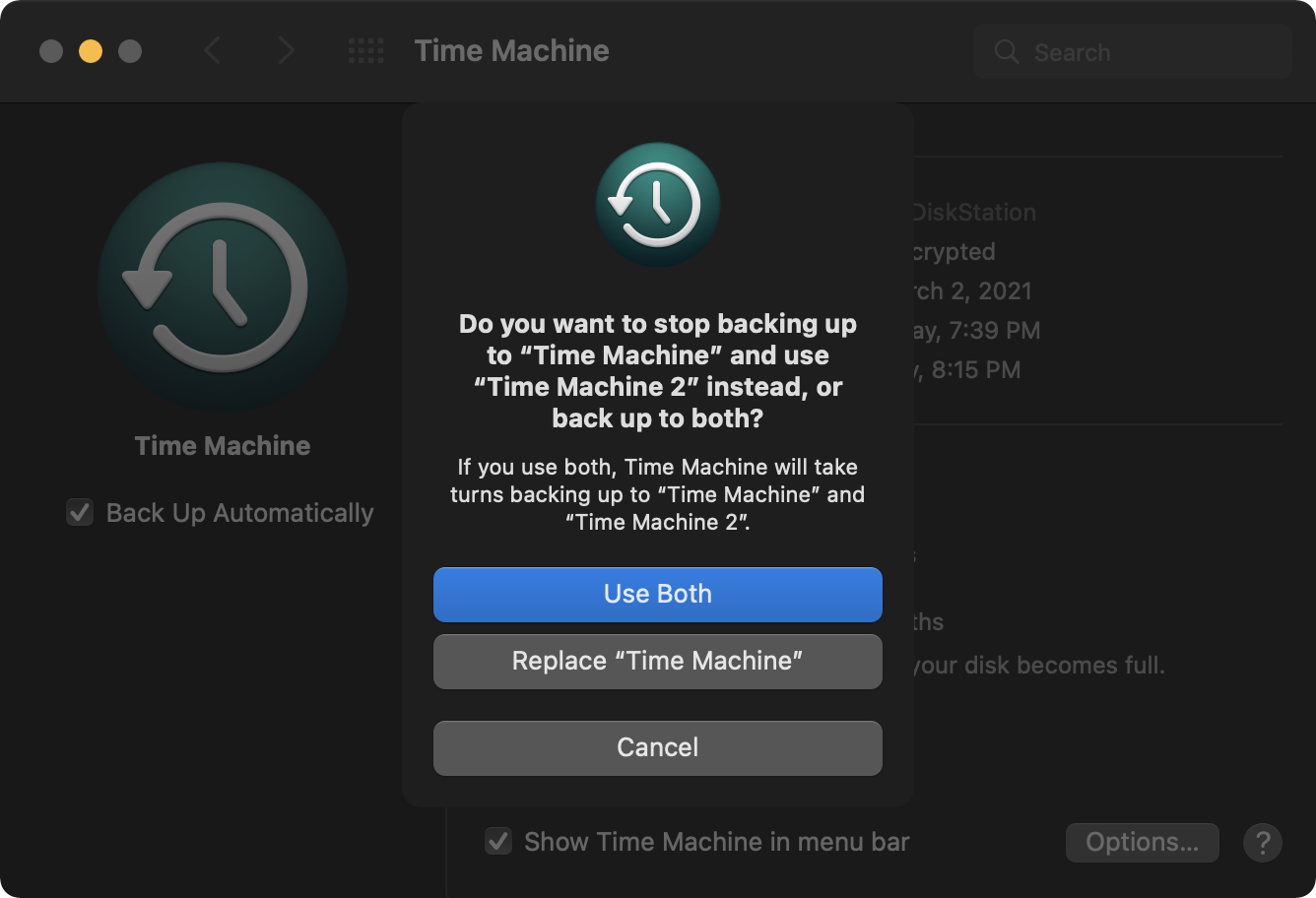Screen dimensions: 1316x898
Task: Select the "disk becomes full." text
Action: coord(1065,666)
